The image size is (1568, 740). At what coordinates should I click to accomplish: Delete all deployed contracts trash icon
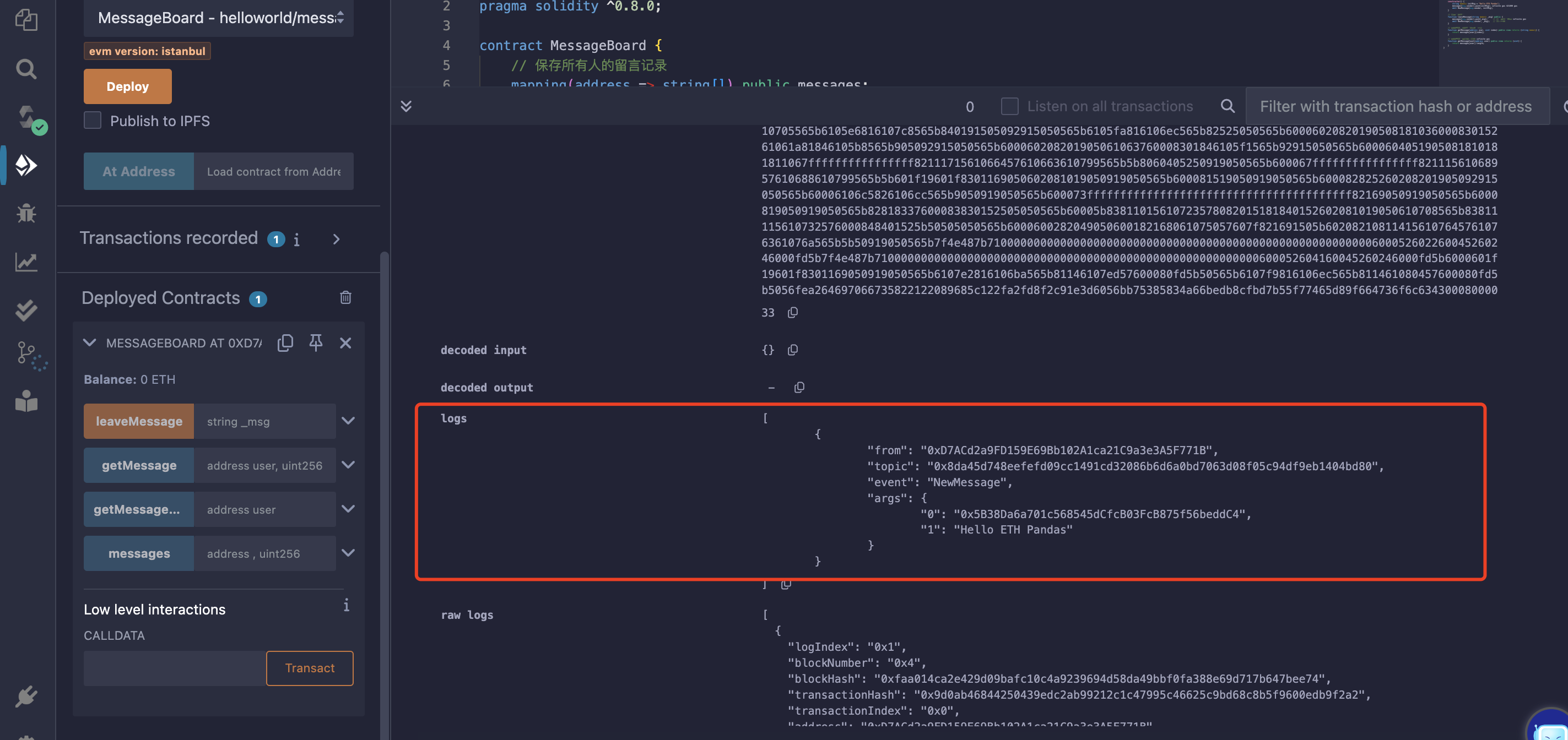[x=345, y=297]
